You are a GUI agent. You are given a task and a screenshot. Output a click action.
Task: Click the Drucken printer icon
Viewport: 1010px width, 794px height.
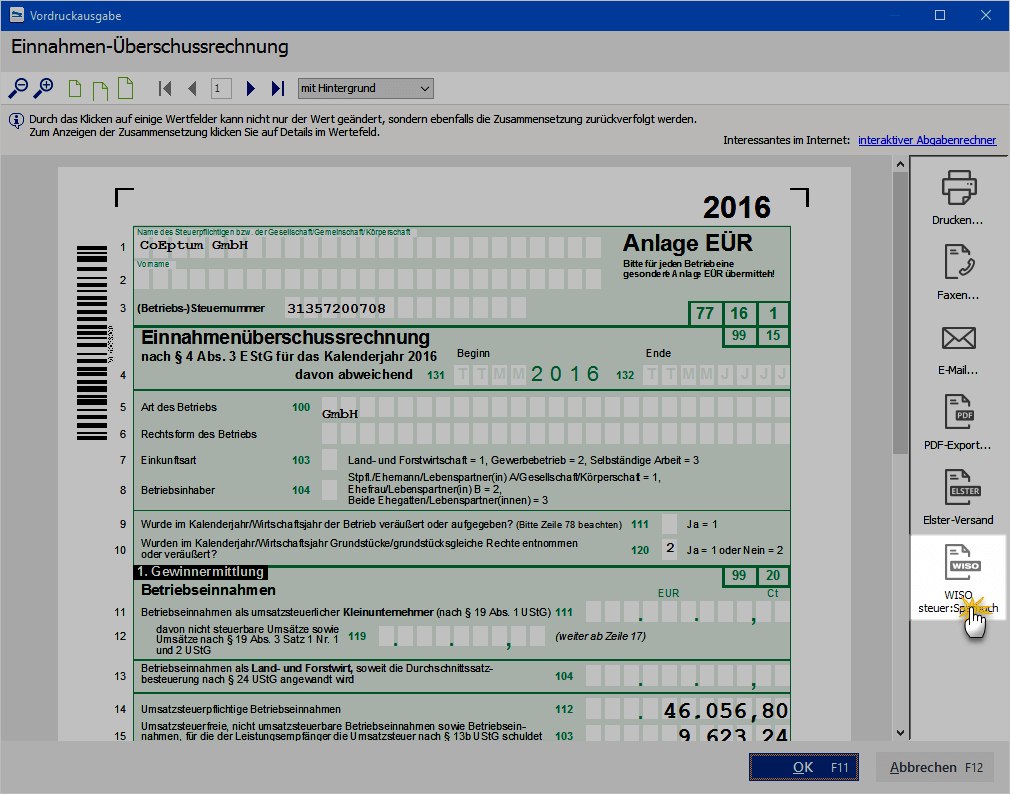959,187
